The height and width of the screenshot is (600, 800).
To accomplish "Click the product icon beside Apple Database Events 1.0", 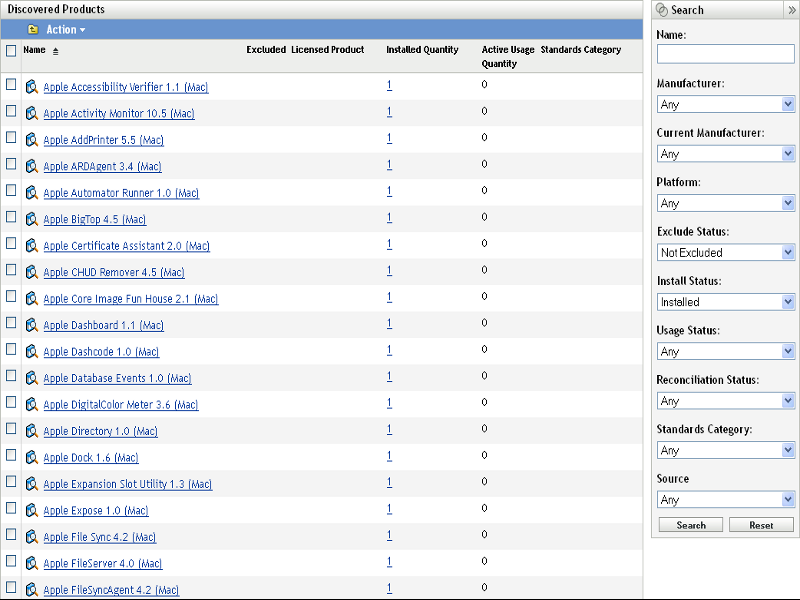I will (x=32, y=378).
